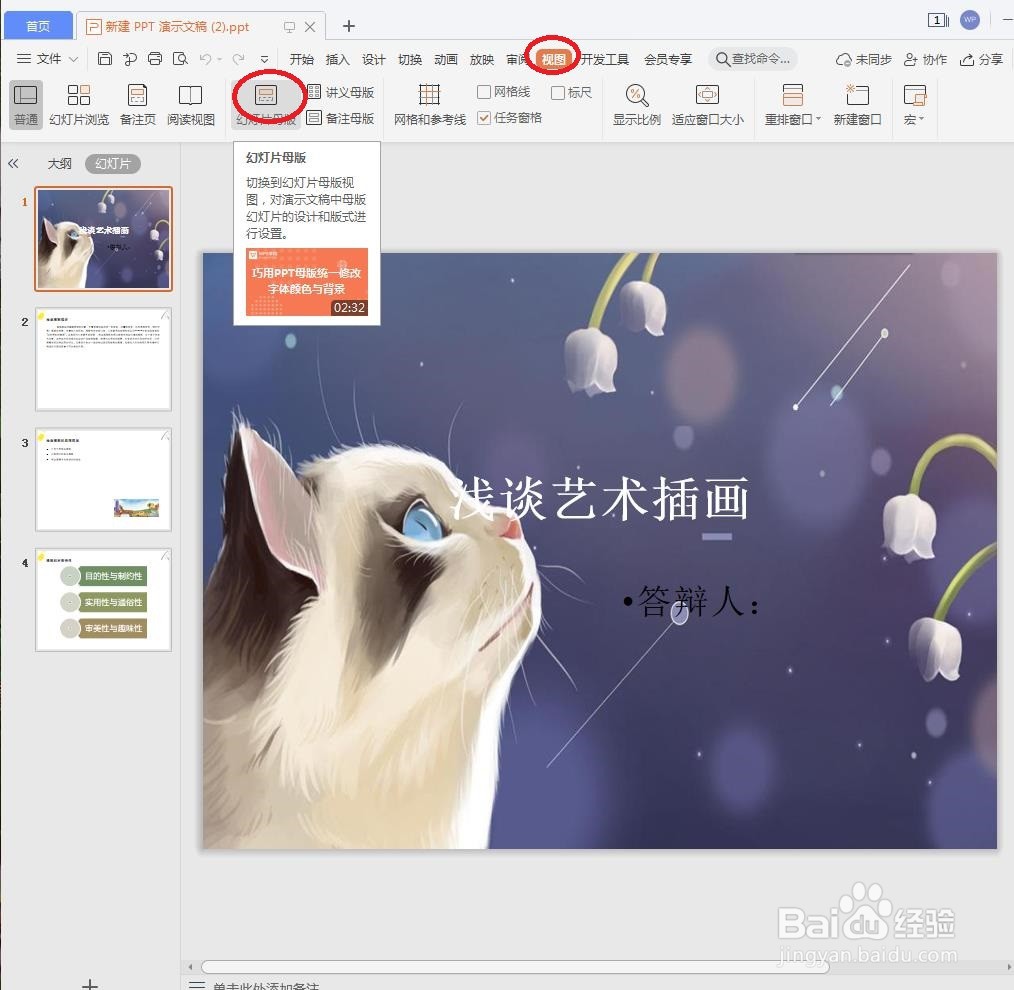Open the quick access toolbar customize dropdown
The width and height of the screenshot is (1014, 990).
[264, 59]
